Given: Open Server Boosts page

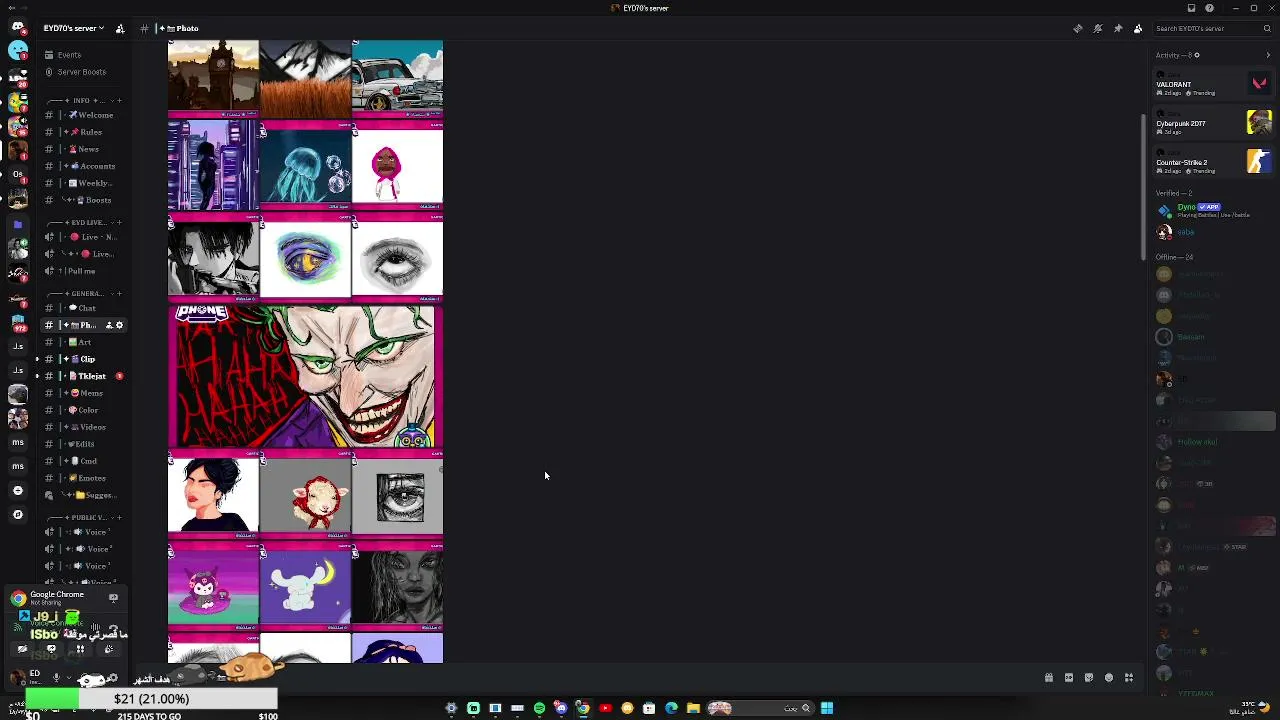Looking at the screenshot, I should click(x=84, y=72).
